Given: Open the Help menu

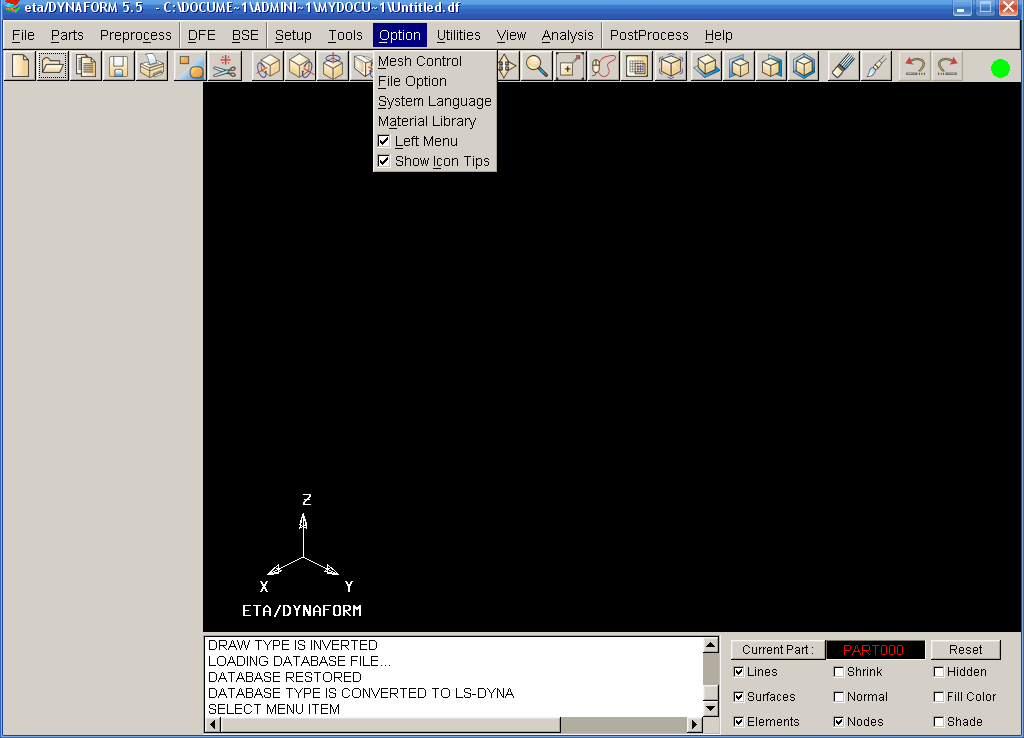Looking at the screenshot, I should pyautogui.click(x=718, y=35).
